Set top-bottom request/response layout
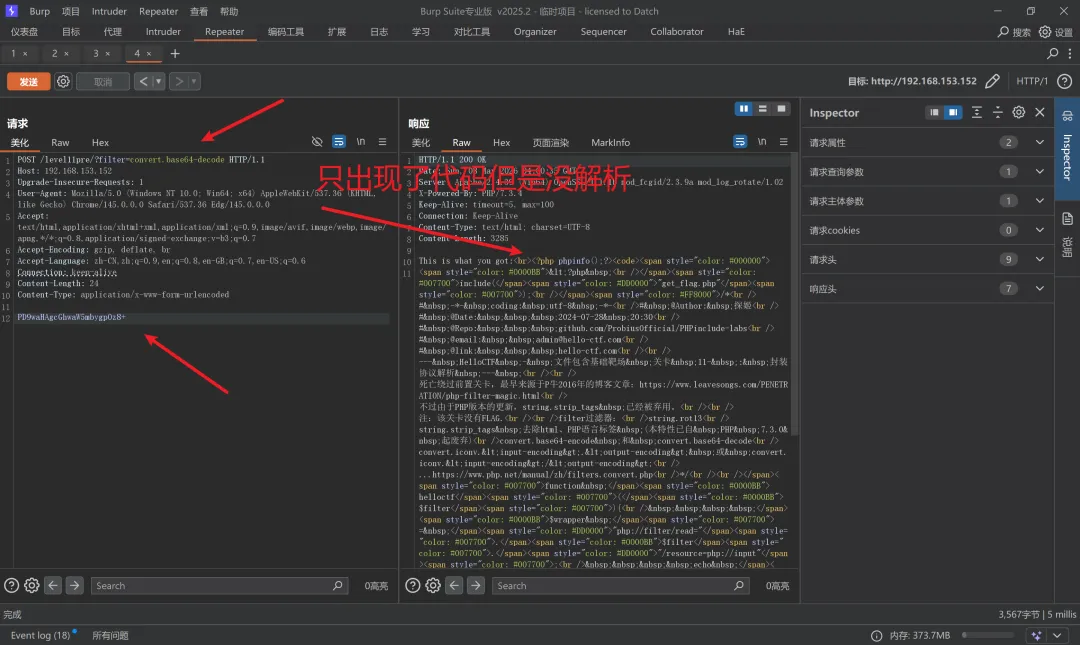The width and height of the screenshot is (1080, 645). coord(762,109)
